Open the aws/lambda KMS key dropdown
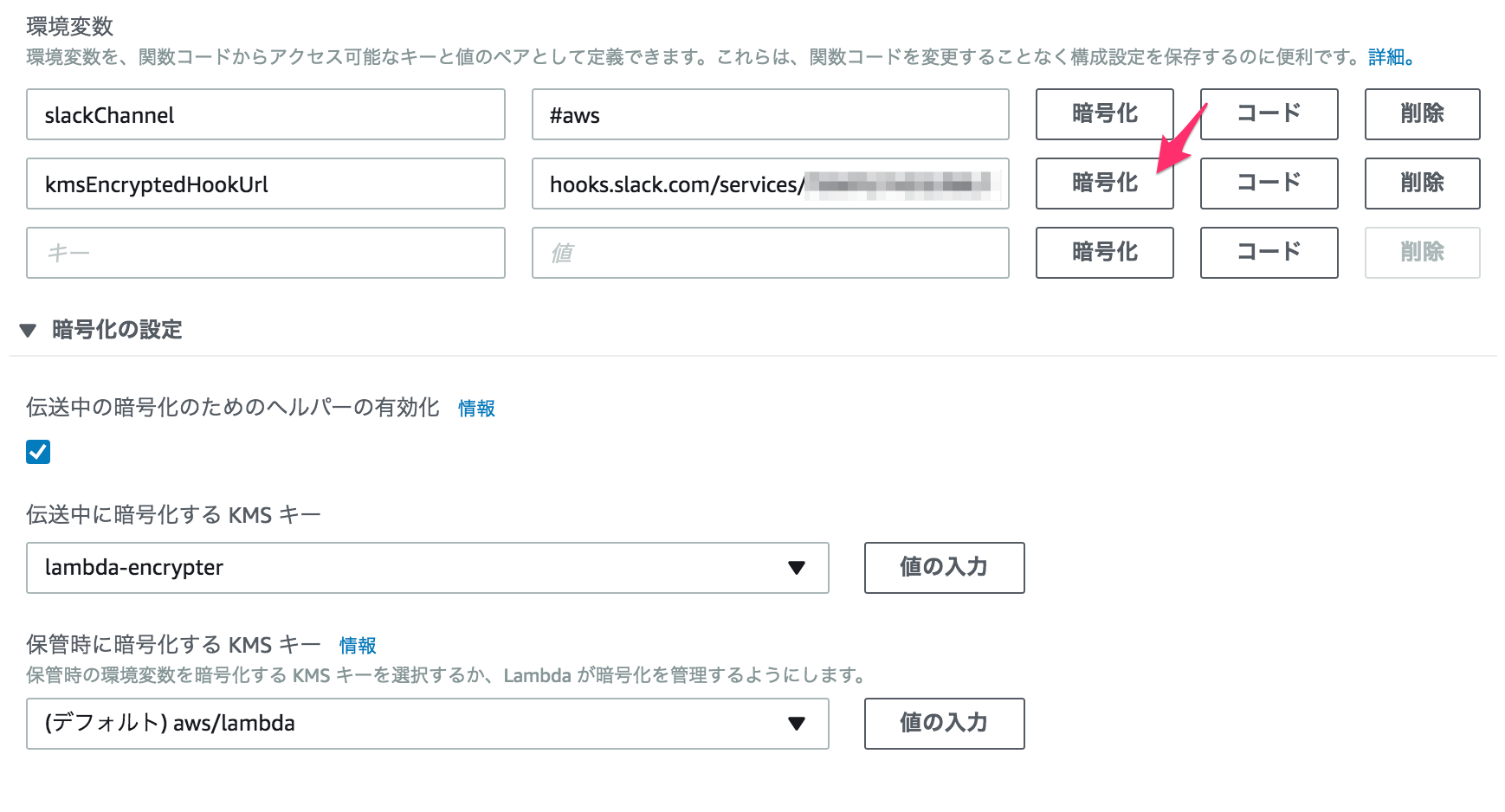The width and height of the screenshot is (1505, 812). [795, 724]
